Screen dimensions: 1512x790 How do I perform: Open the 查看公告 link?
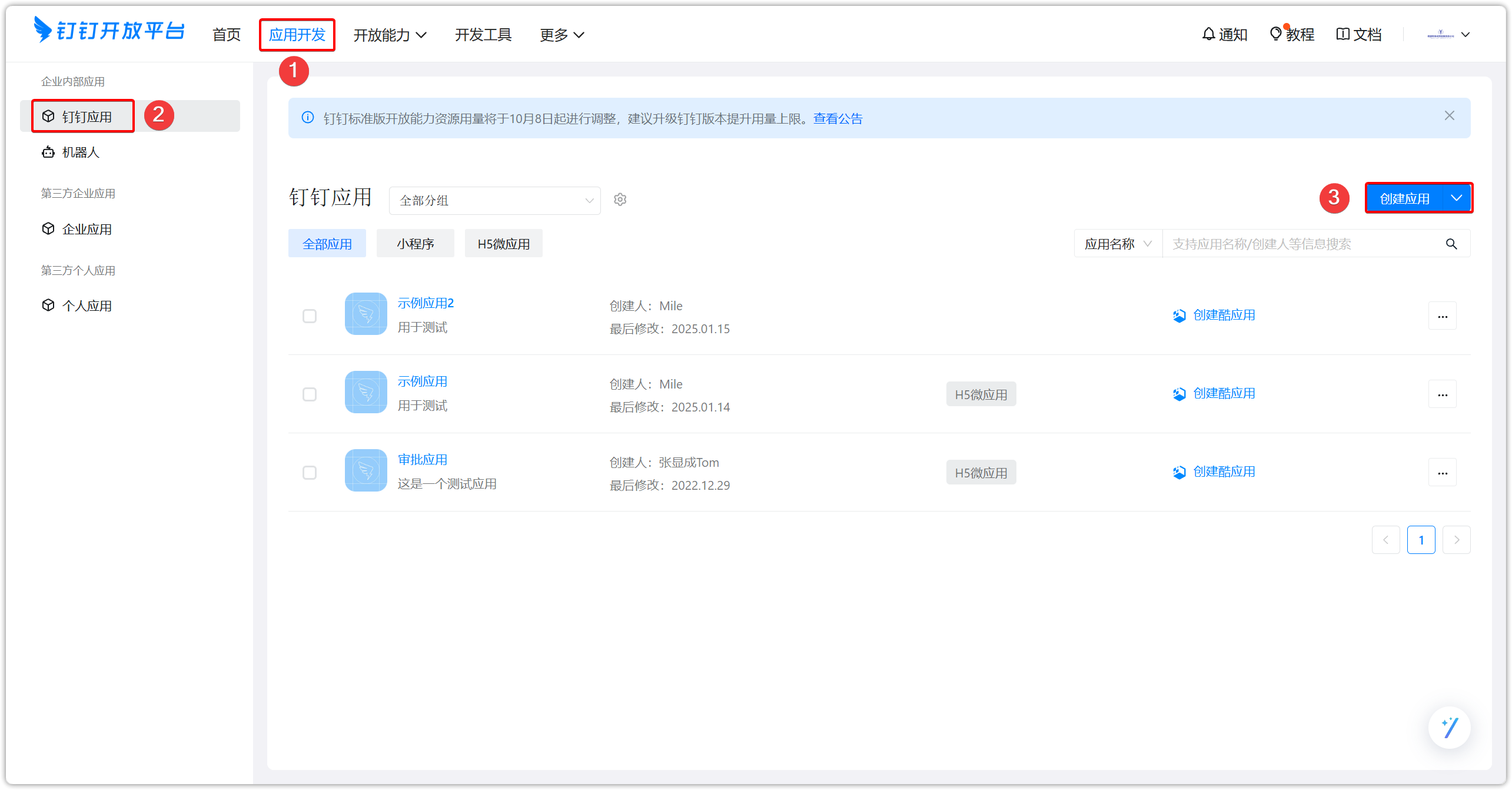(x=838, y=119)
